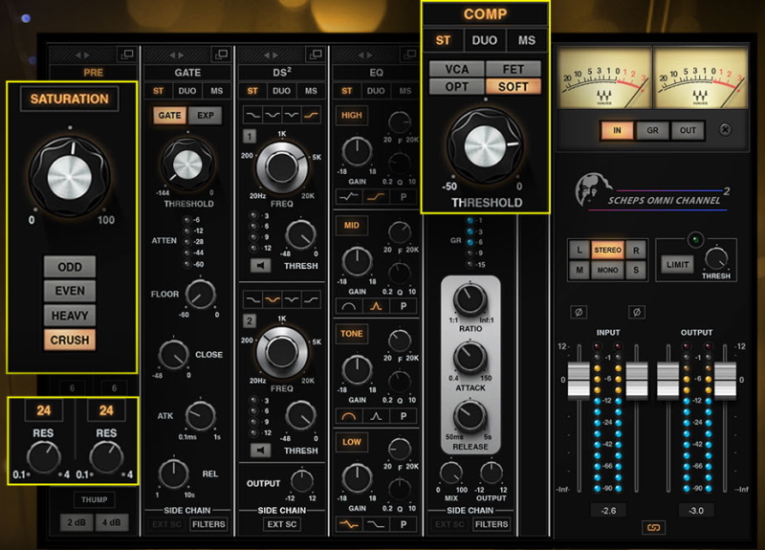This screenshot has width=765, height=550.
Task: Select the SOFT compressor type
Action: 513,87
